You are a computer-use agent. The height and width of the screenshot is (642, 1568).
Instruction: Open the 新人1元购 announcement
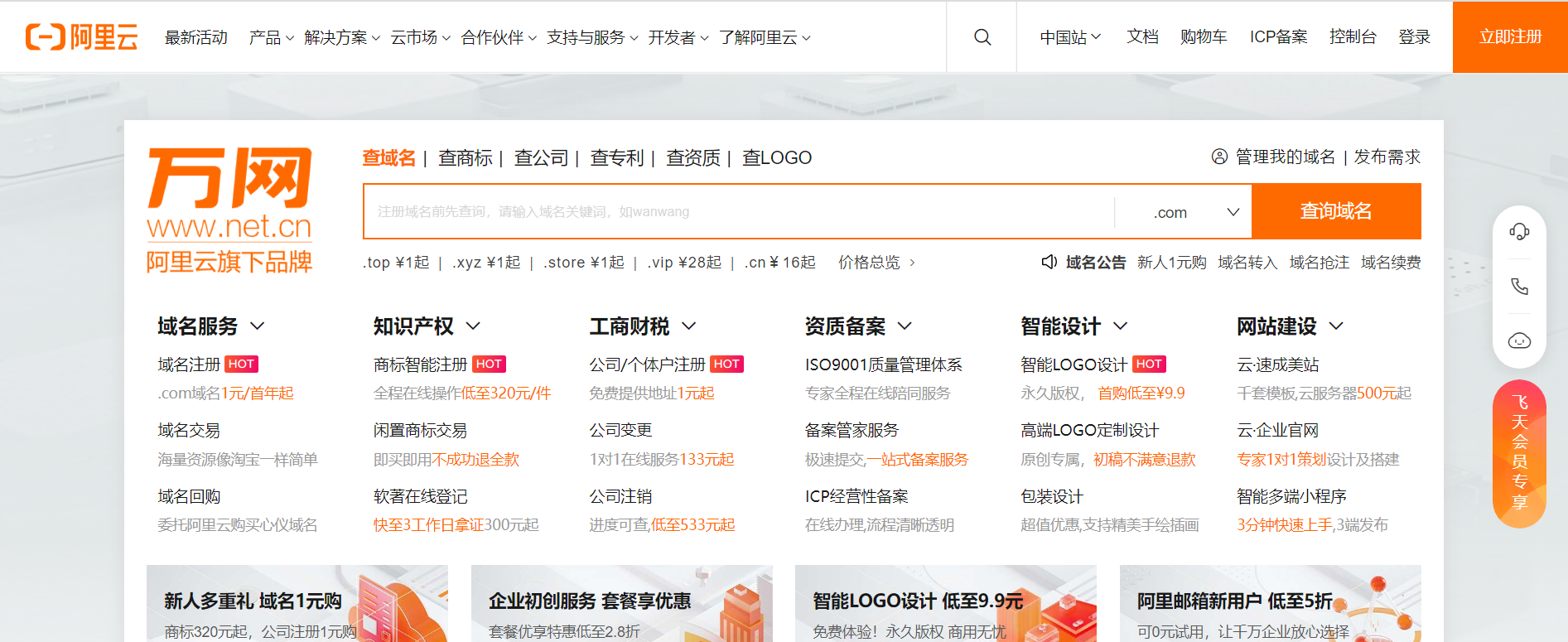coord(1171,263)
